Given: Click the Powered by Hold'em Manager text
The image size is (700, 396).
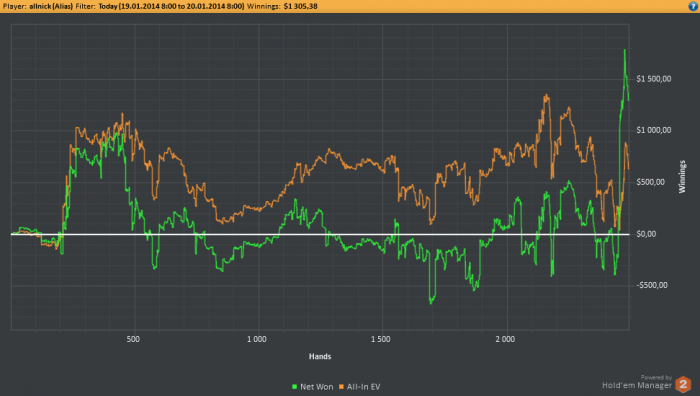Looking at the screenshot, I should click(x=637, y=382).
